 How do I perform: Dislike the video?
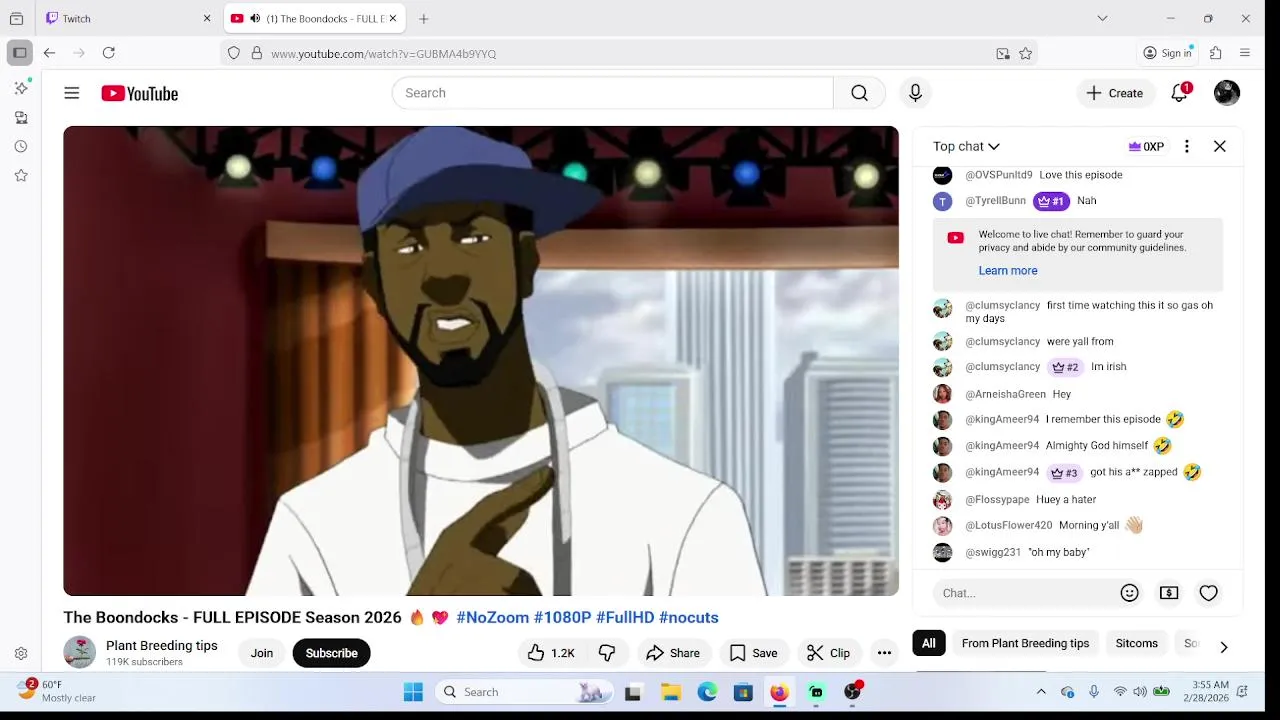(607, 653)
